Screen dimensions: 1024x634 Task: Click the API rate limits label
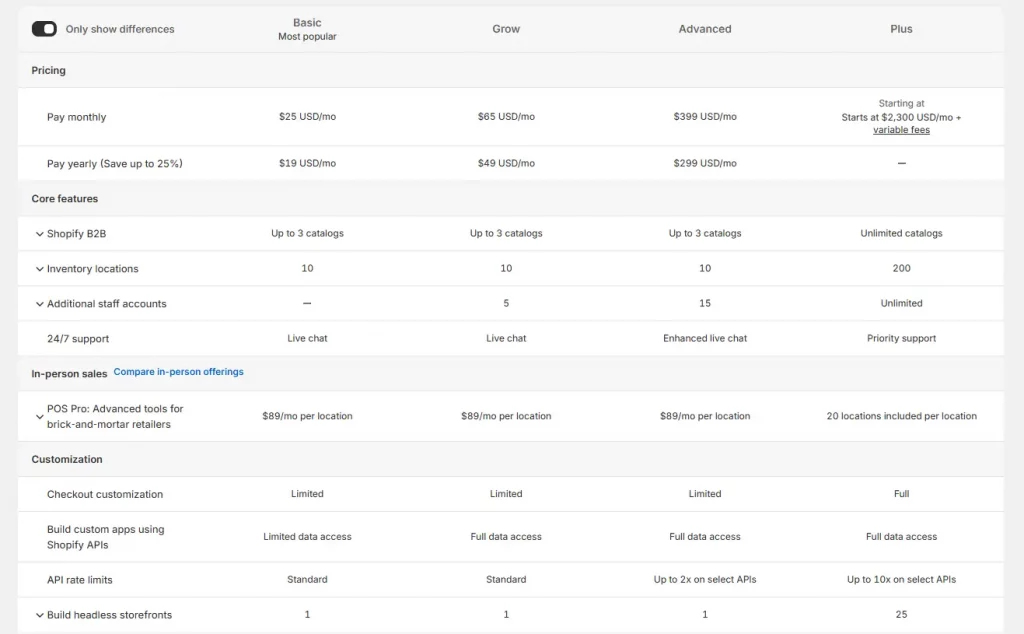(x=80, y=580)
